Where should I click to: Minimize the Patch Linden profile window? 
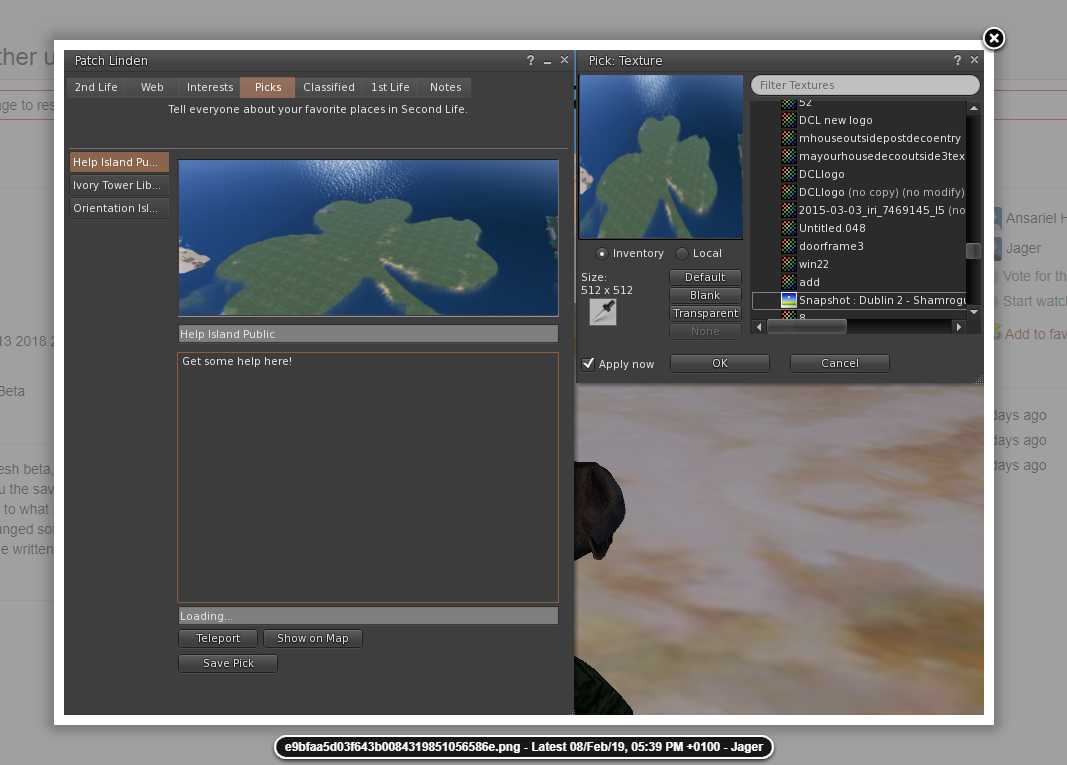click(x=547, y=61)
